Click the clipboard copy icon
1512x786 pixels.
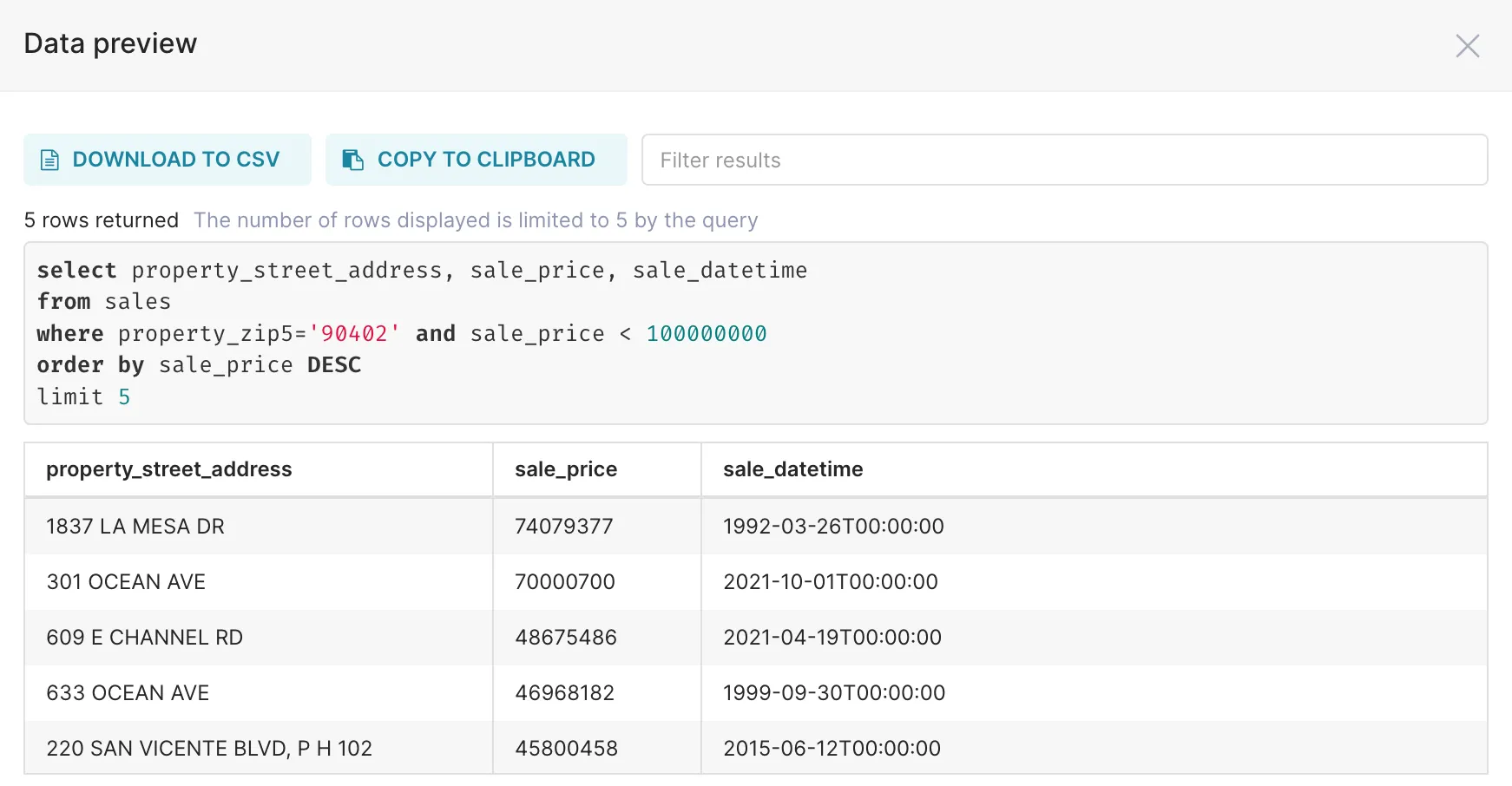[352, 160]
